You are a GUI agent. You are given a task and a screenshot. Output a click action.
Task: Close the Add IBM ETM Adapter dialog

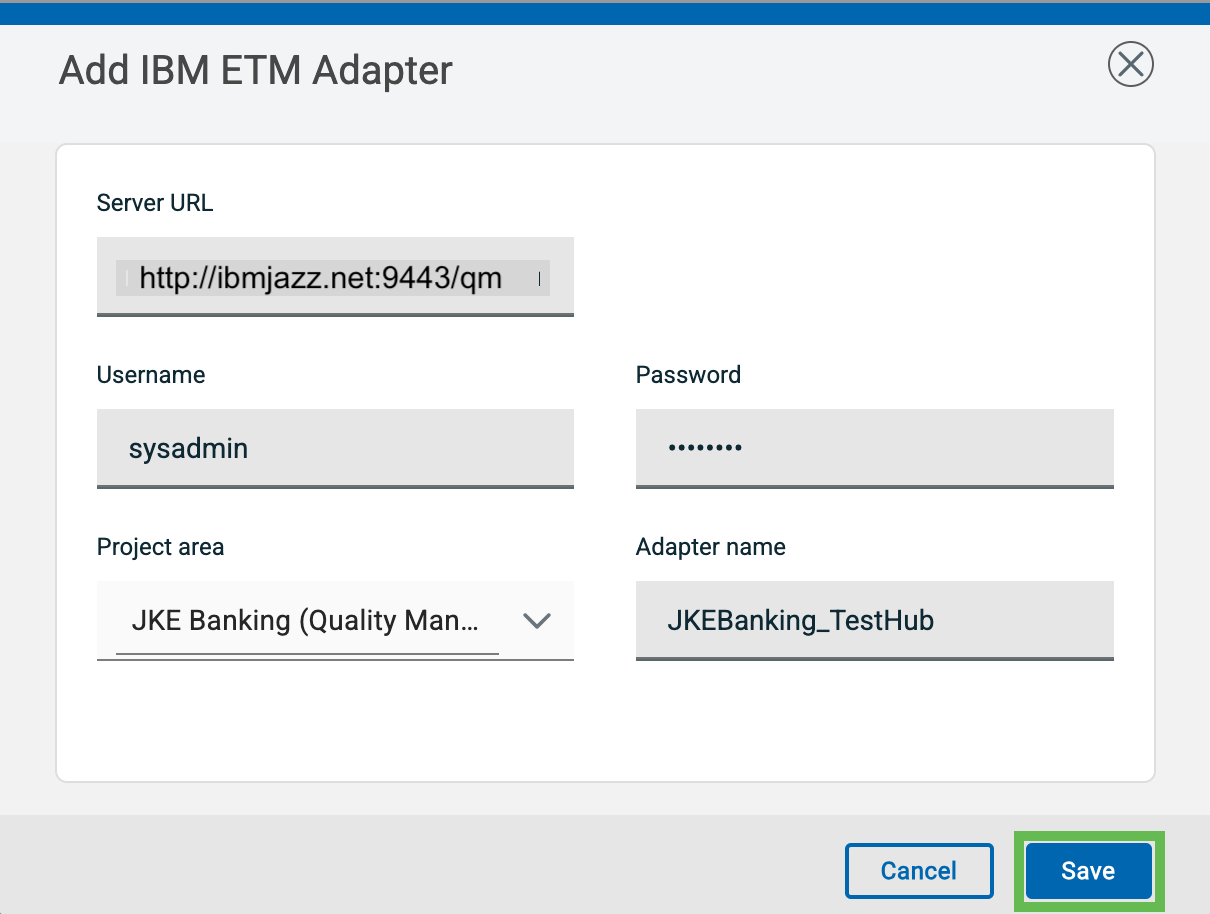coord(1131,65)
